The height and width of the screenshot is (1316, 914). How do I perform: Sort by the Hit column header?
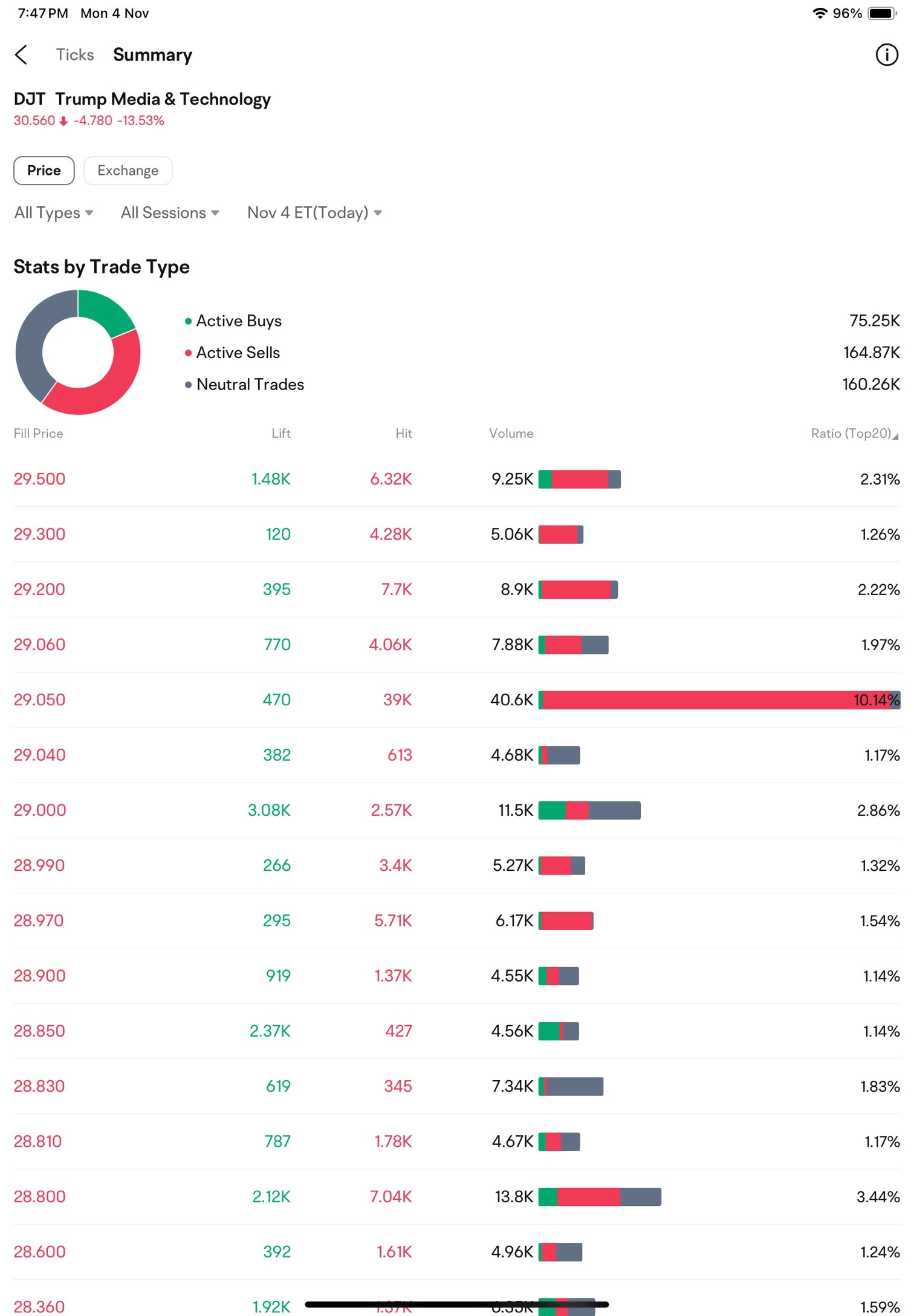coord(404,434)
